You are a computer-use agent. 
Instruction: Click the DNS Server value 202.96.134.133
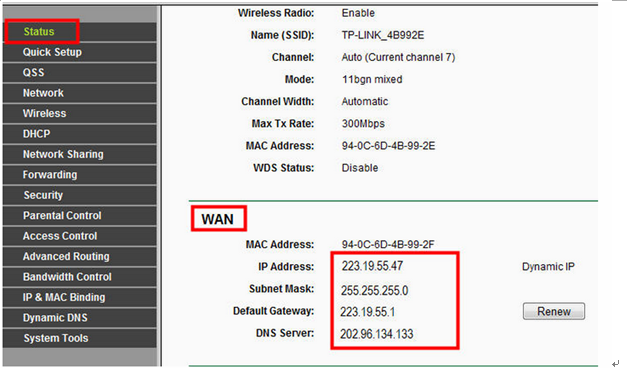pyautogui.click(x=377, y=334)
